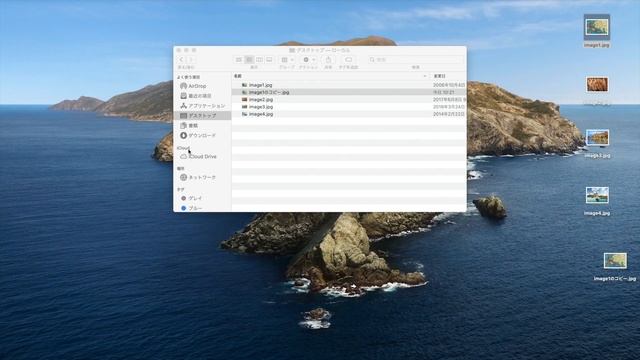
Task: Open ネットワーク in the sidebar
Action: pos(202,178)
